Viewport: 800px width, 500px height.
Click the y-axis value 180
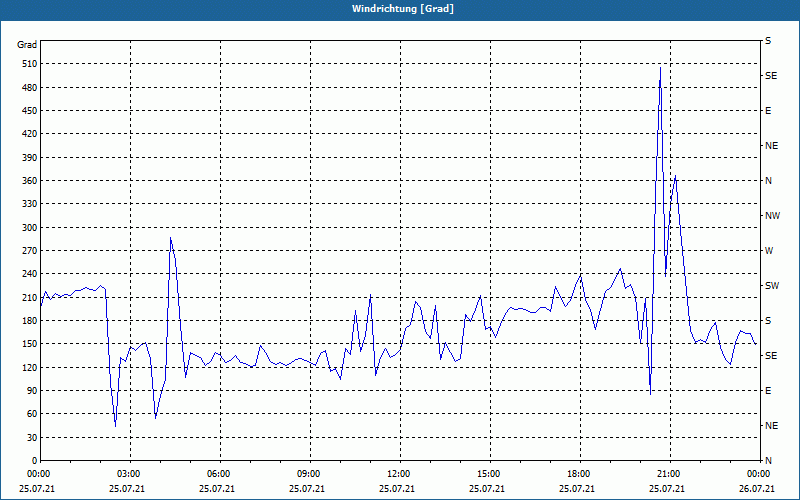coord(30,321)
